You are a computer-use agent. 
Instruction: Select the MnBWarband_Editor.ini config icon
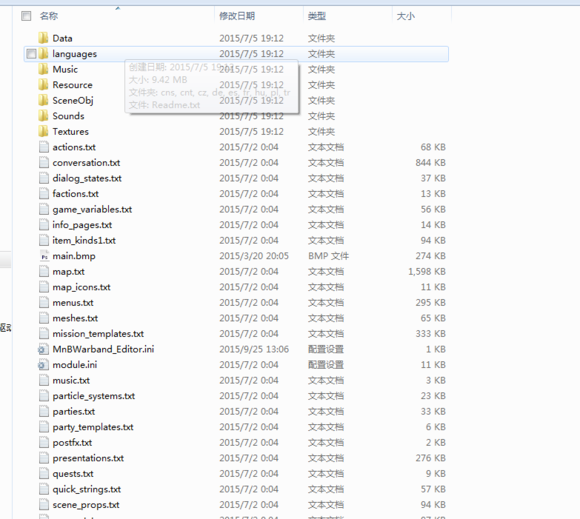tap(43, 349)
